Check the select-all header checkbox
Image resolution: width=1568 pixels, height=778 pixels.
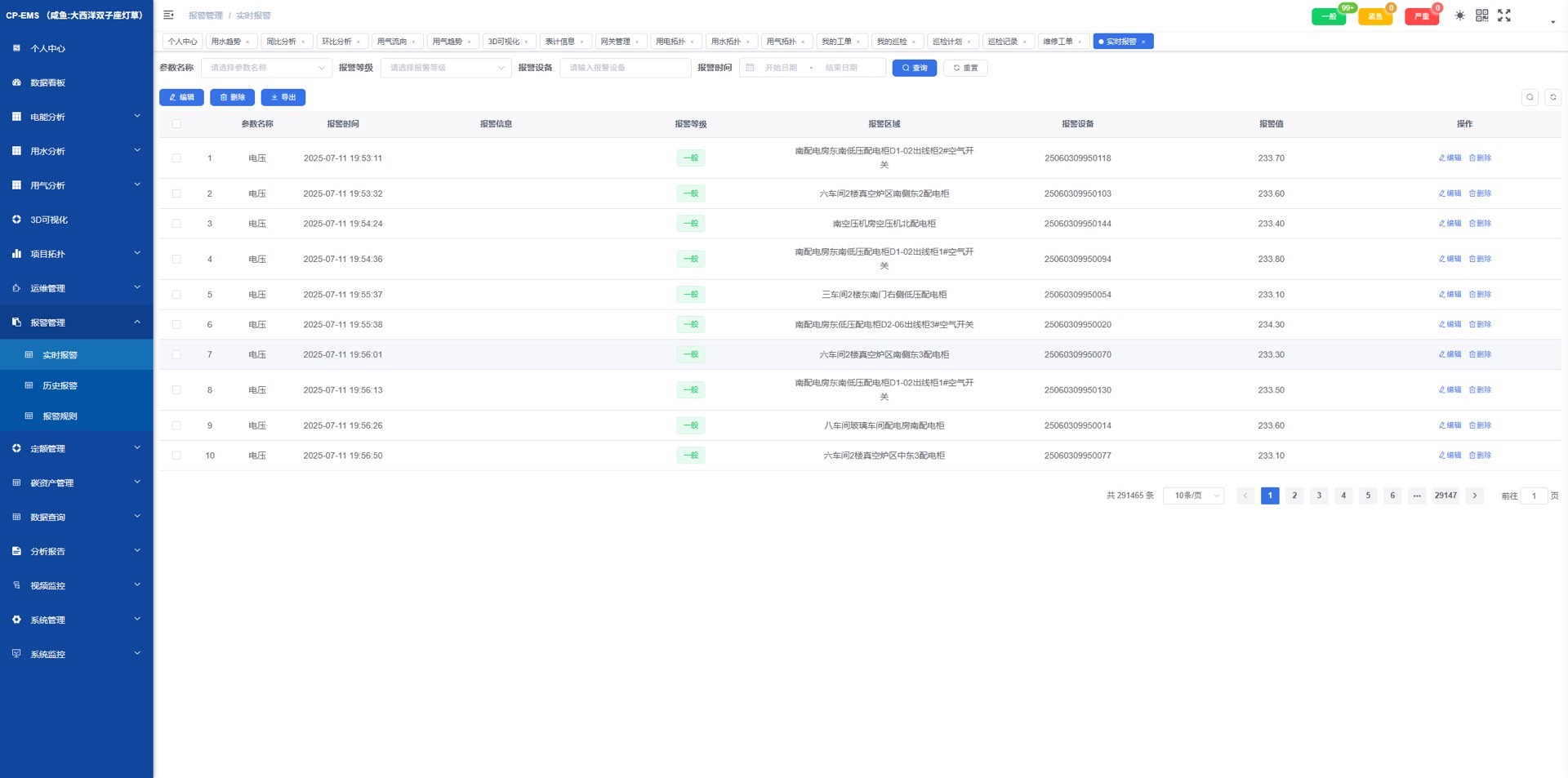(x=176, y=124)
